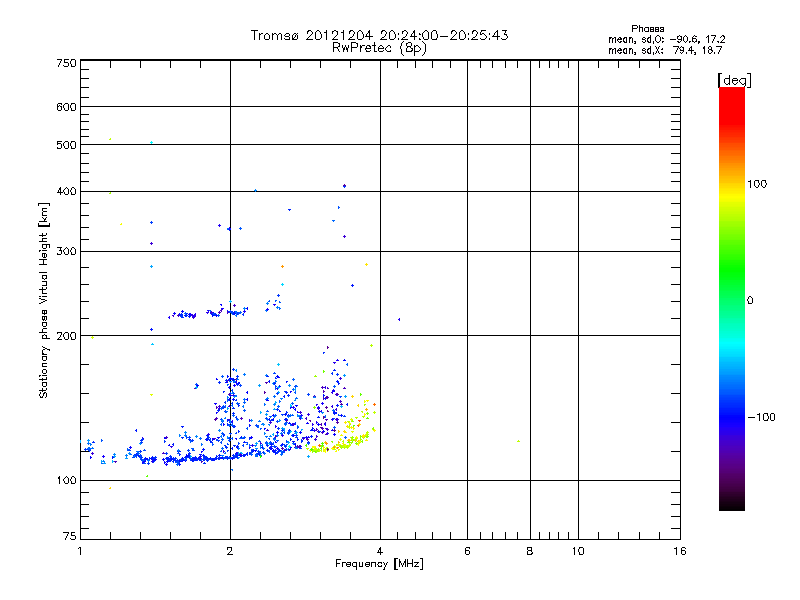Click the purple point on the 400 km line

345,186
